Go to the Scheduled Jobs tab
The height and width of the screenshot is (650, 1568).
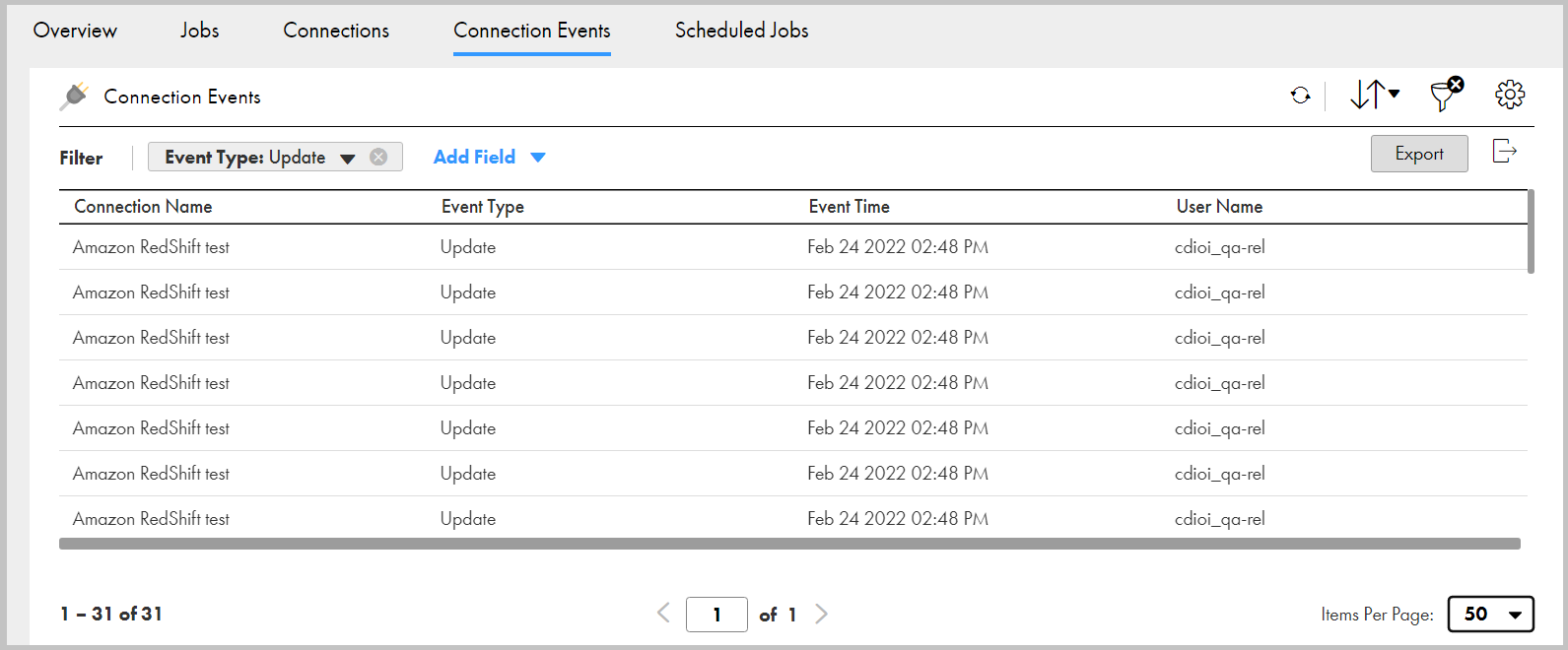[742, 31]
